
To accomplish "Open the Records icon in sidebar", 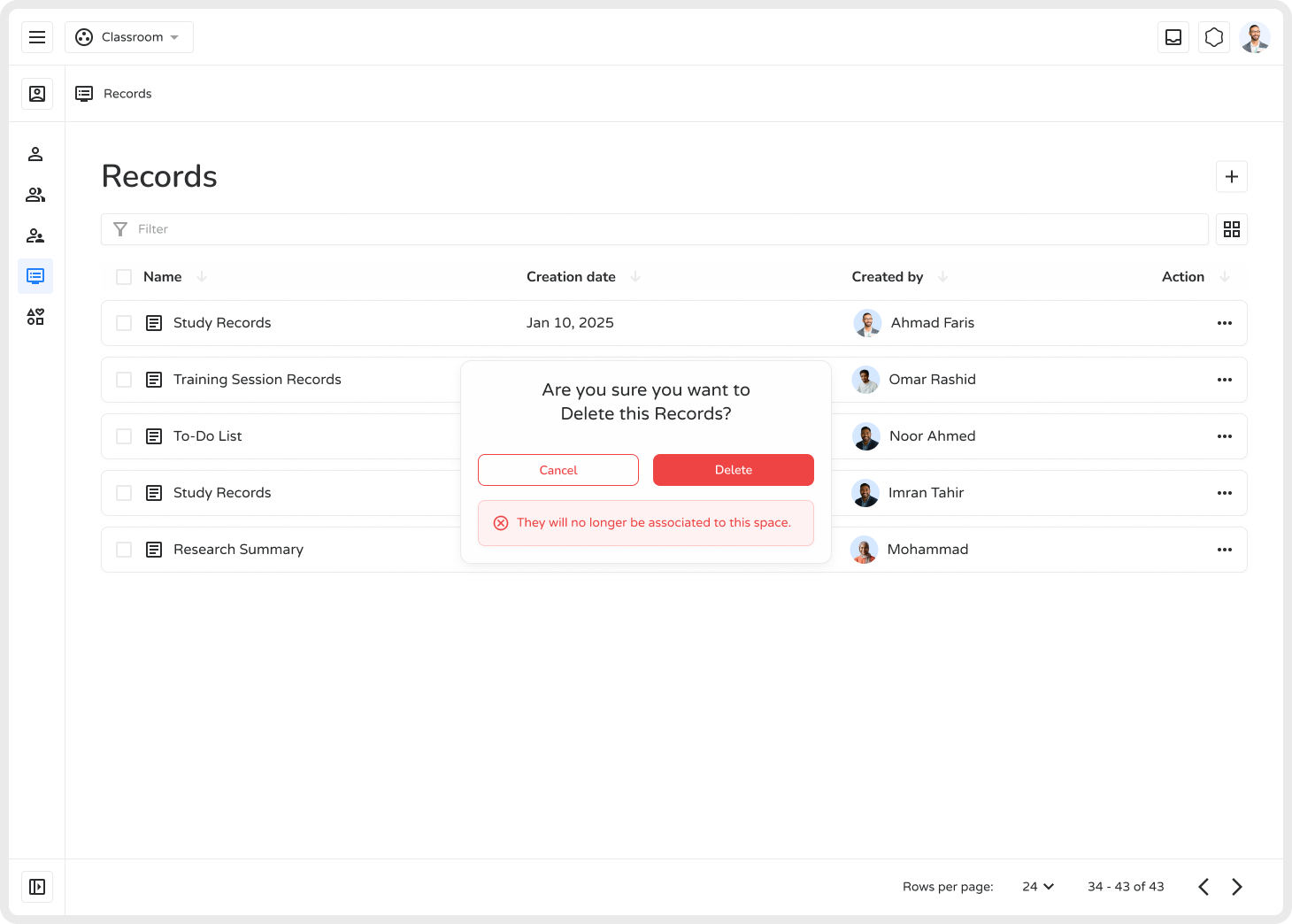I will click(x=35, y=276).
